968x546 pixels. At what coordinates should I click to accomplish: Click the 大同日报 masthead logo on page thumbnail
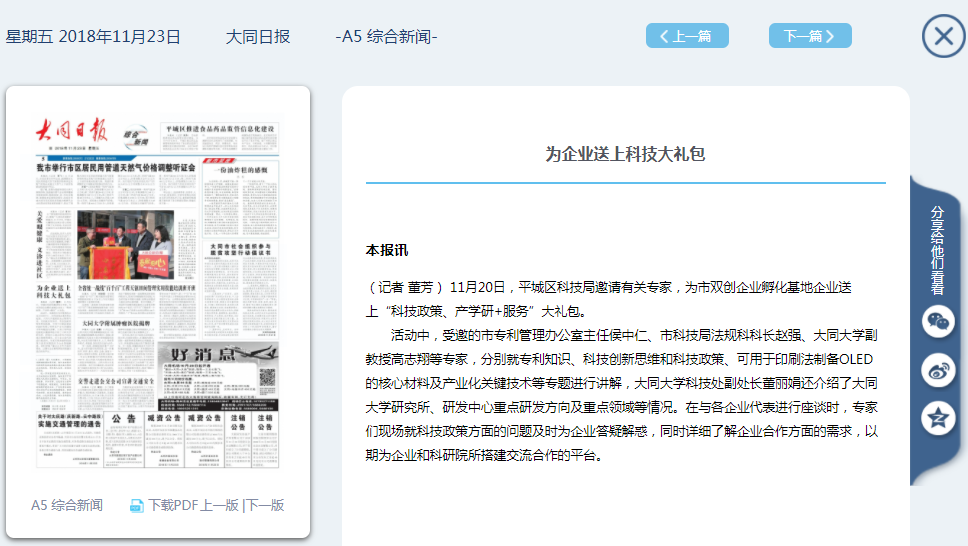(73, 131)
